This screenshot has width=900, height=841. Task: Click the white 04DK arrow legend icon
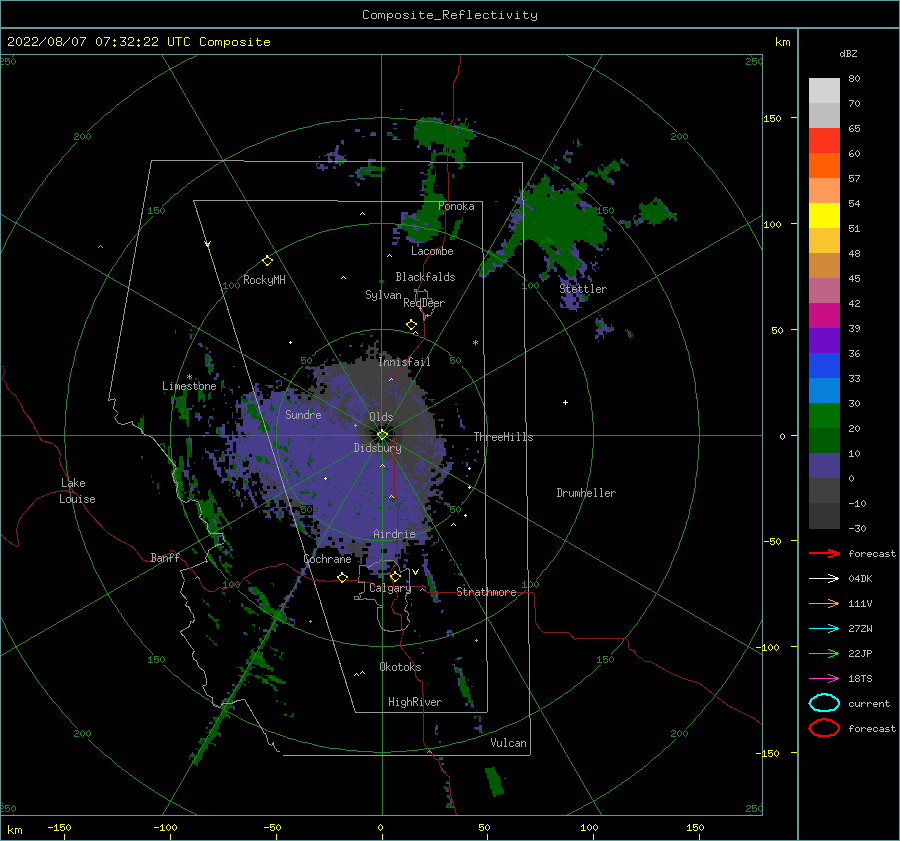[x=824, y=578]
